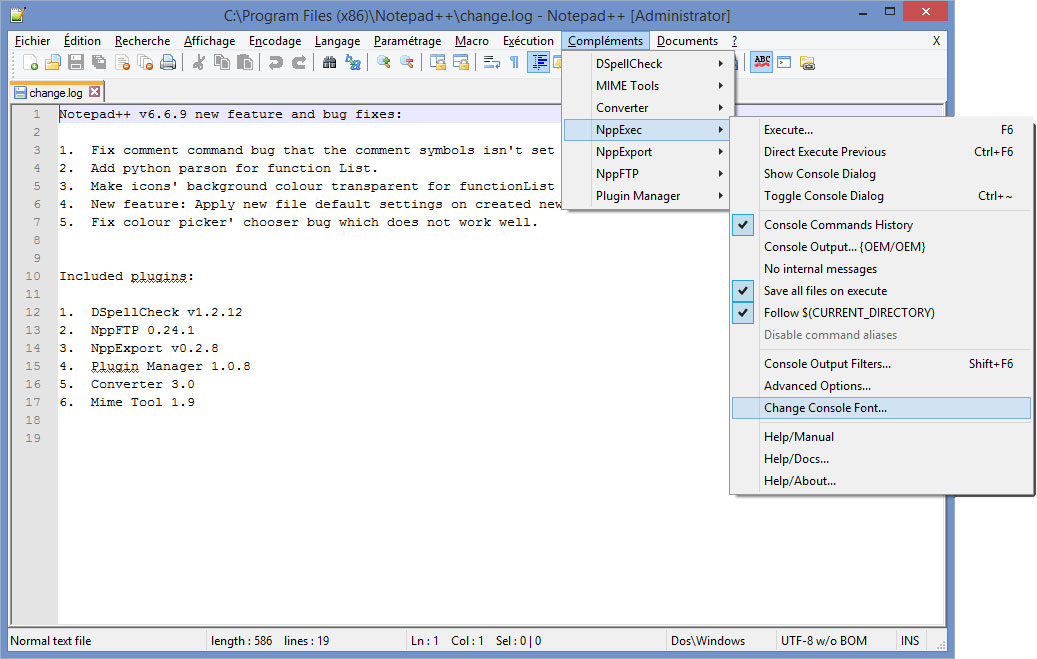Click the NppFTP folder toolbar icon

[808, 63]
